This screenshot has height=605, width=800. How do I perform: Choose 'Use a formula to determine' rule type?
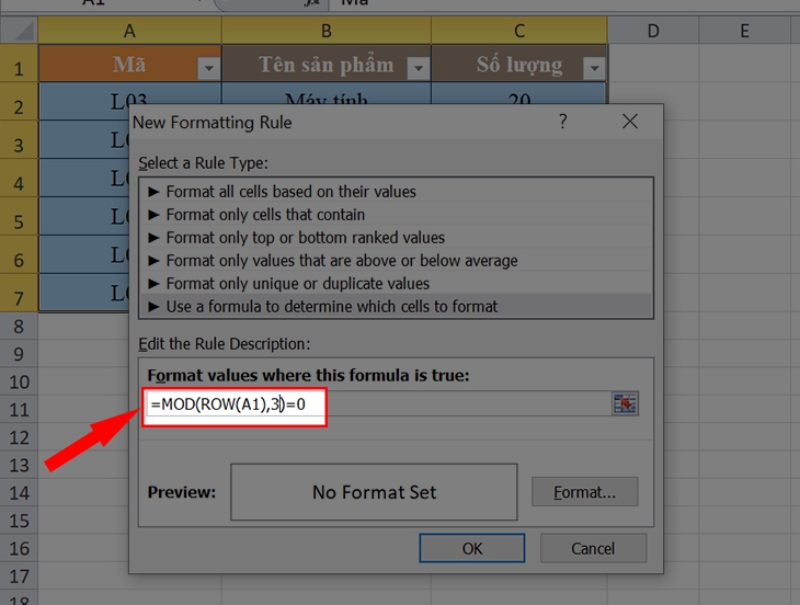331,306
